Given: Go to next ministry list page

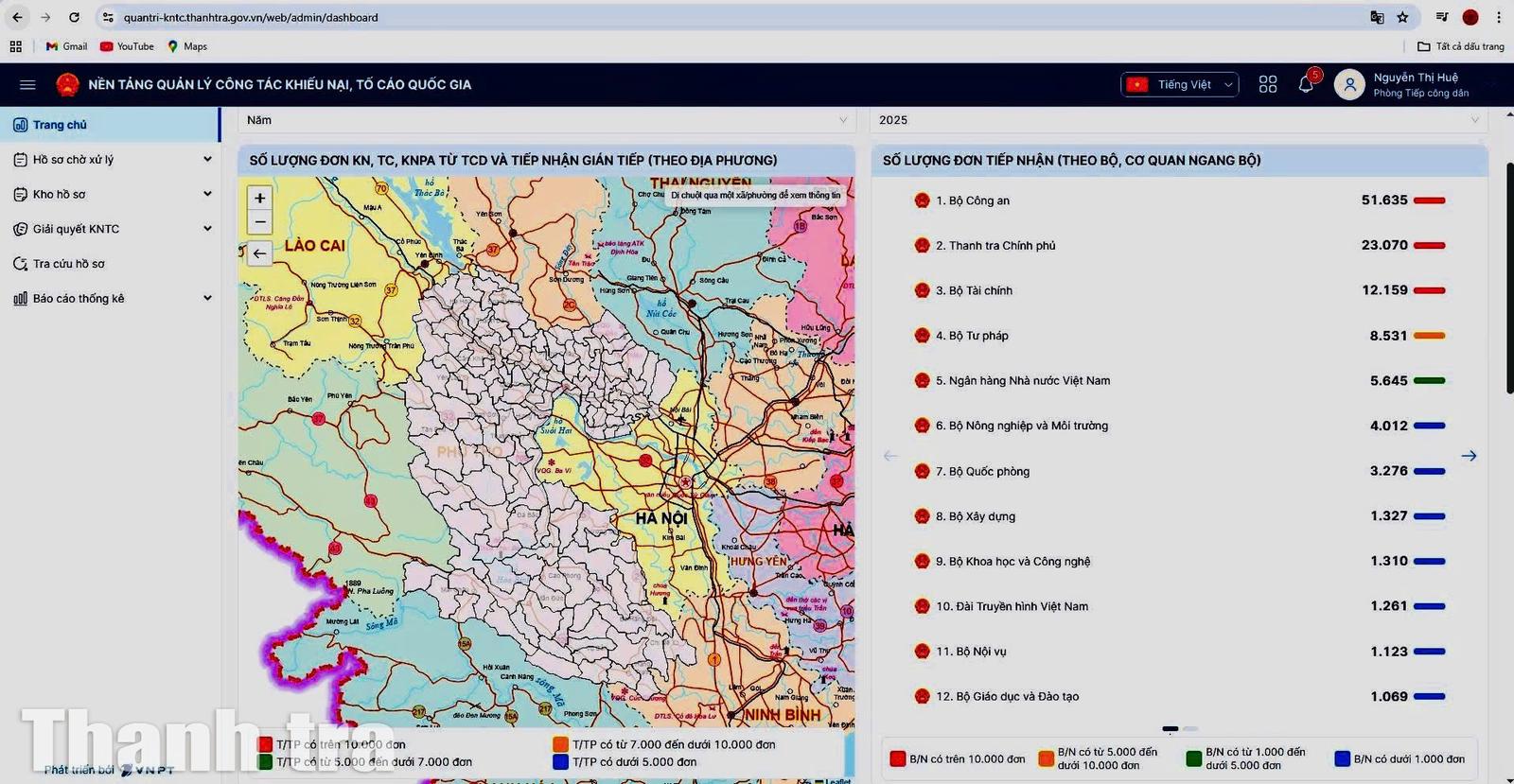Looking at the screenshot, I should 1469,456.
